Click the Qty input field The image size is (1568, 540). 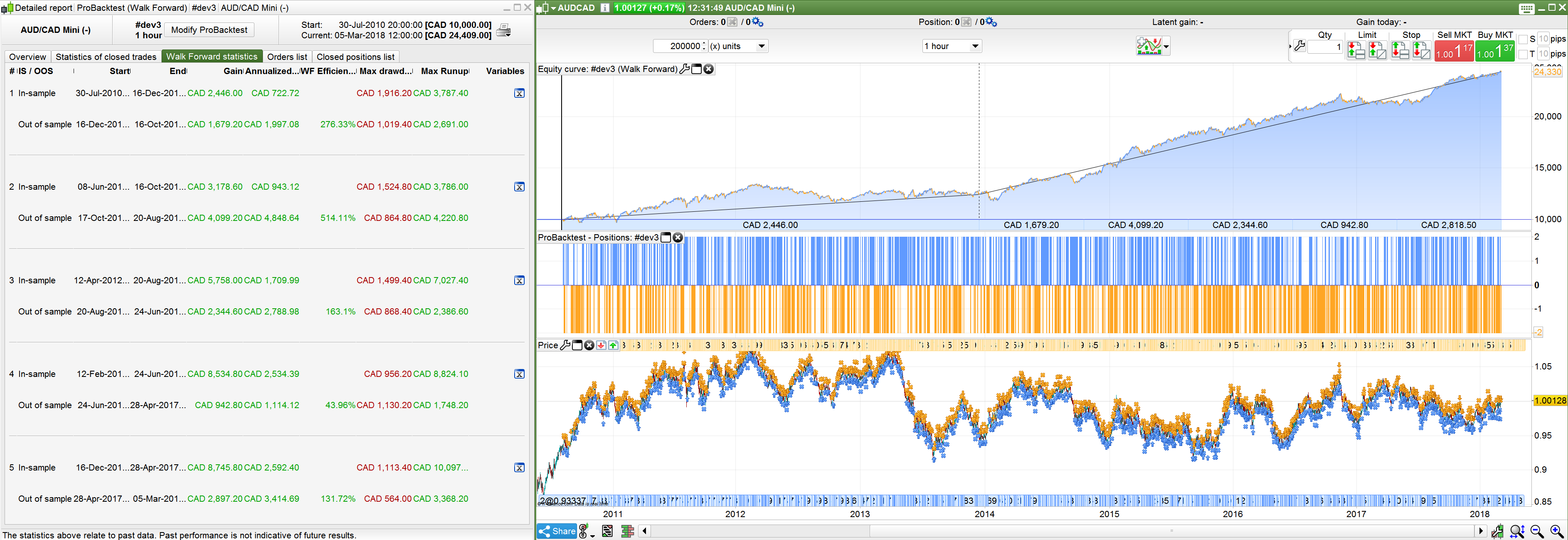pos(1325,47)
